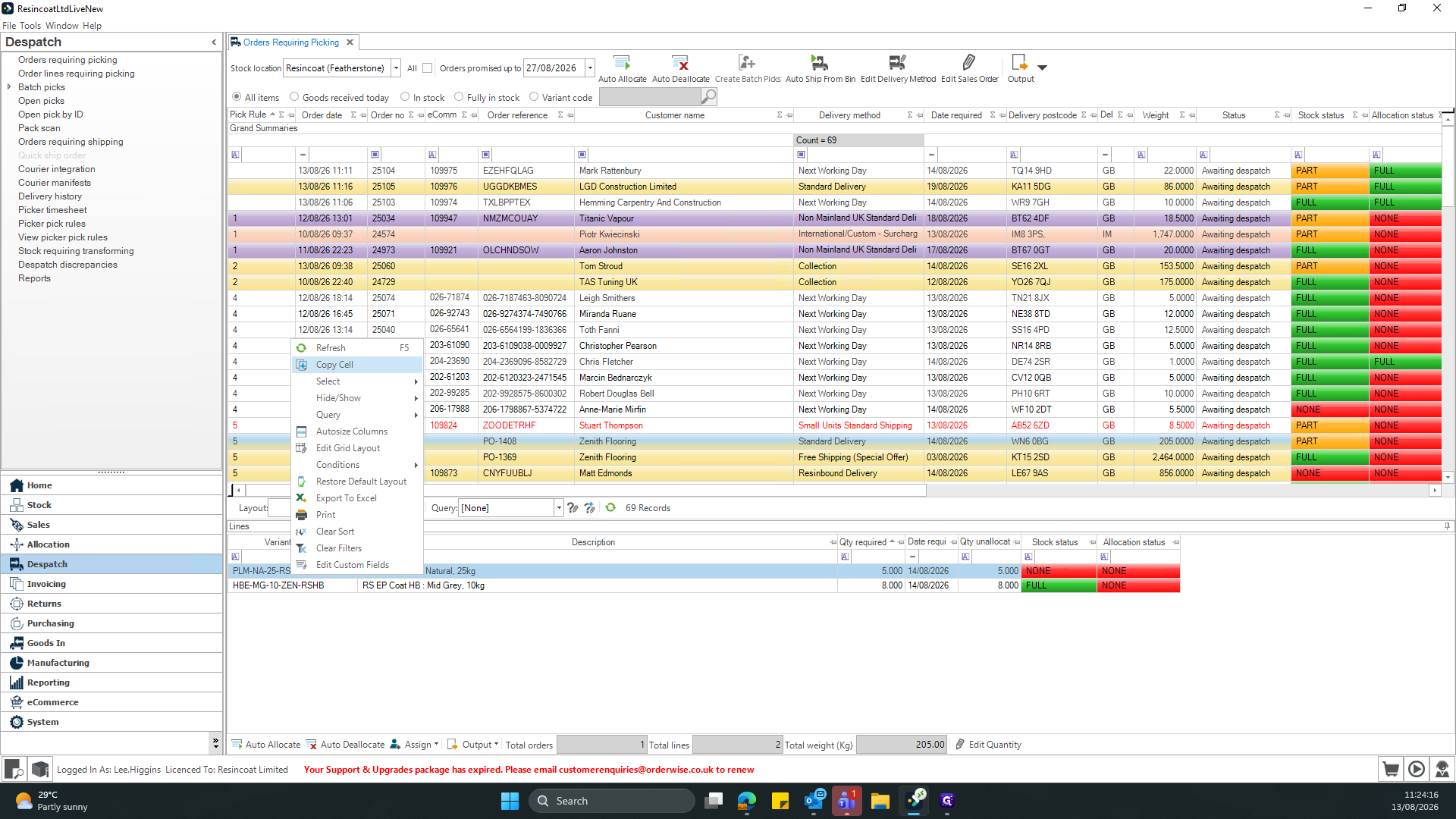This screenshot has width=1456, height=819.
Task: Click the play circle icon in the status bar
Action: pos(1417,769)
